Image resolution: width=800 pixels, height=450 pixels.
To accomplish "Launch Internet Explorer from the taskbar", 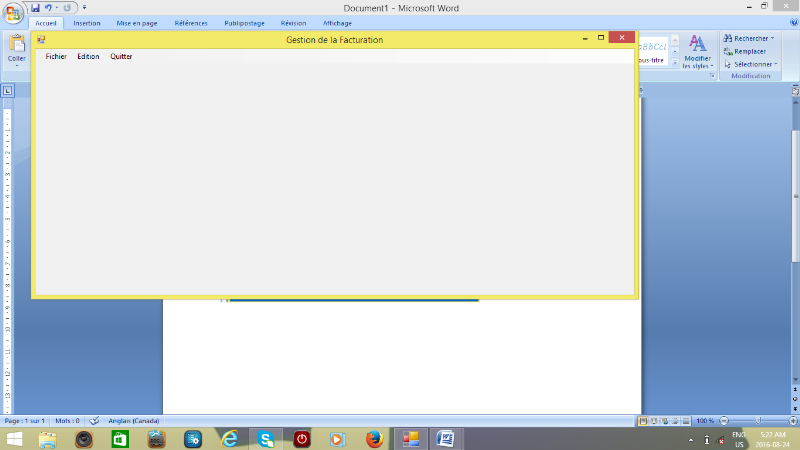I will (x=229, y=439).
